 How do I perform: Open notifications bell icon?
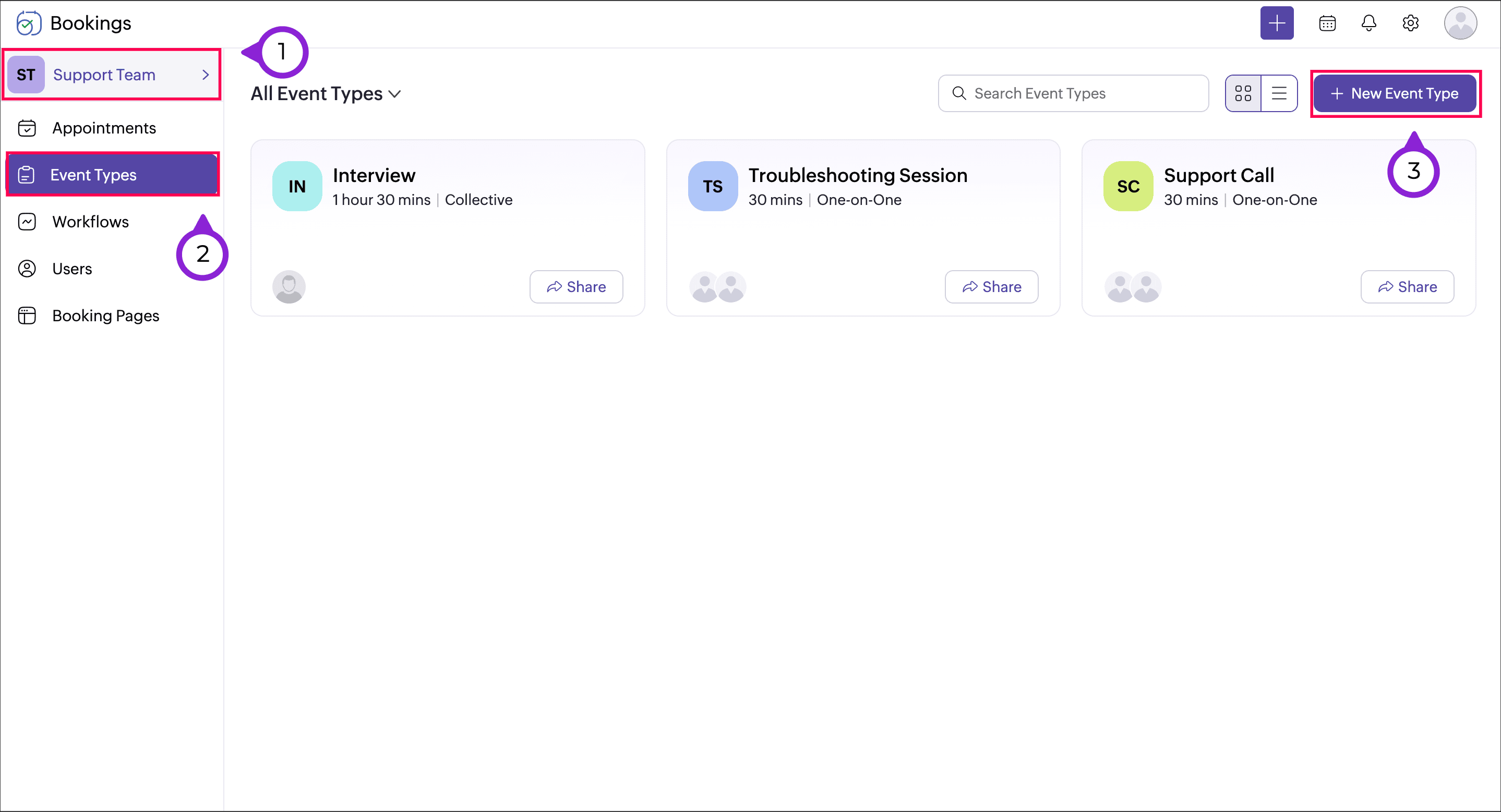1368,23
